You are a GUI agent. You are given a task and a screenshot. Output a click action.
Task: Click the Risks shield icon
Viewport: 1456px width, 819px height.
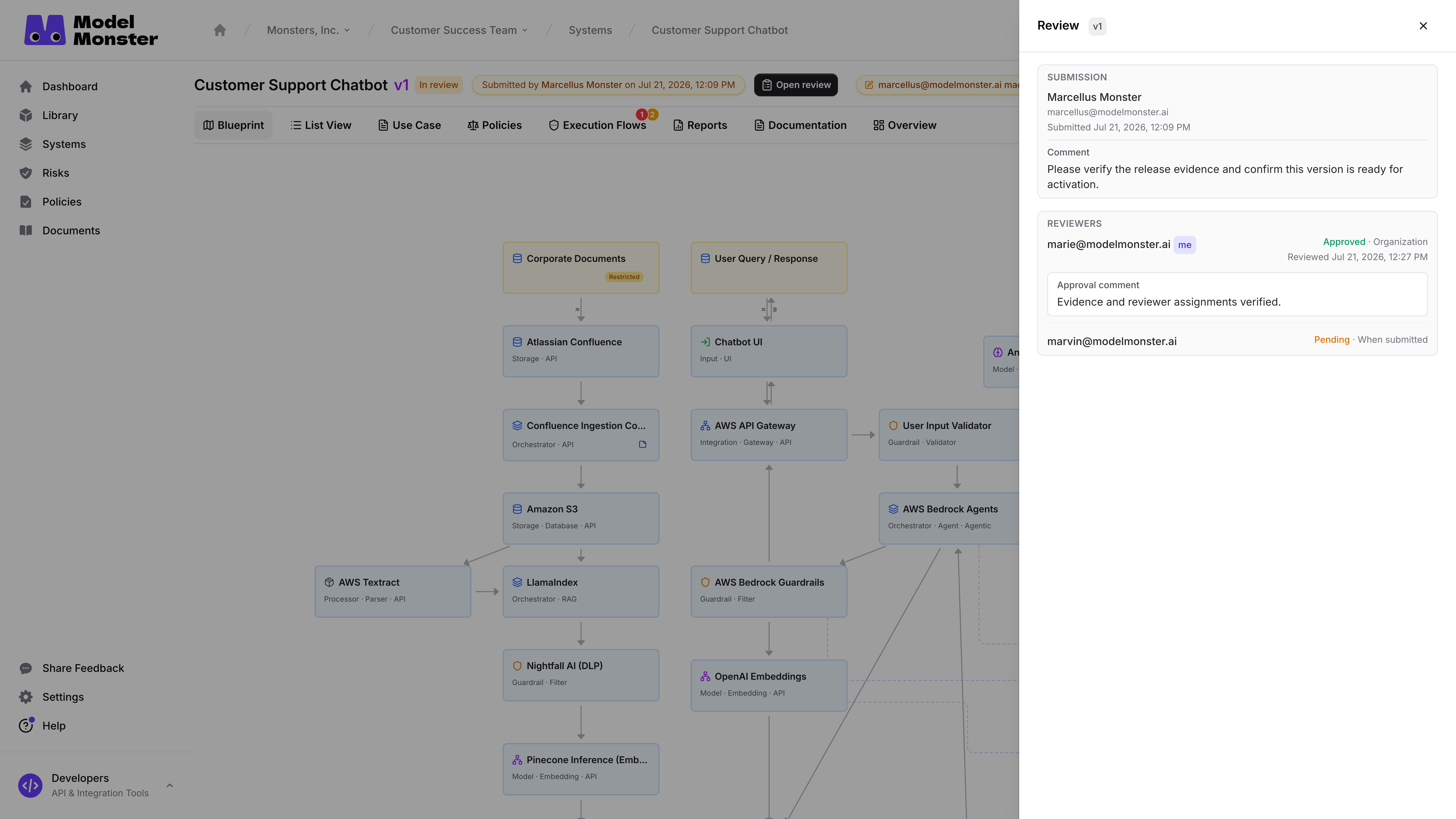(26, 173)
